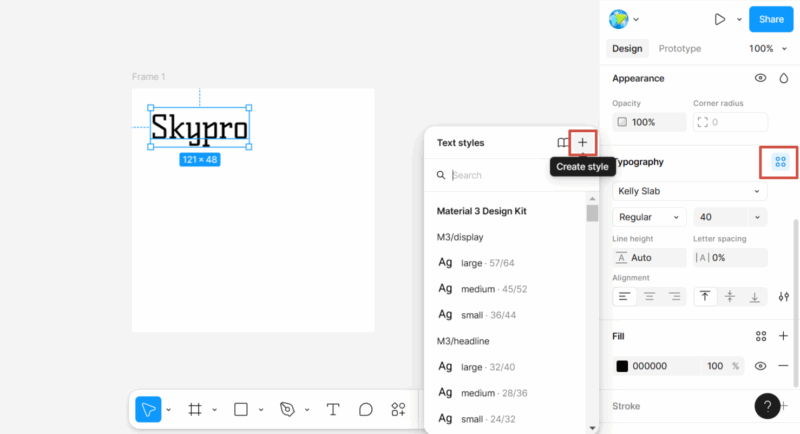Click the Present play button
Screen dimensions: 800x434
[719, 19]
